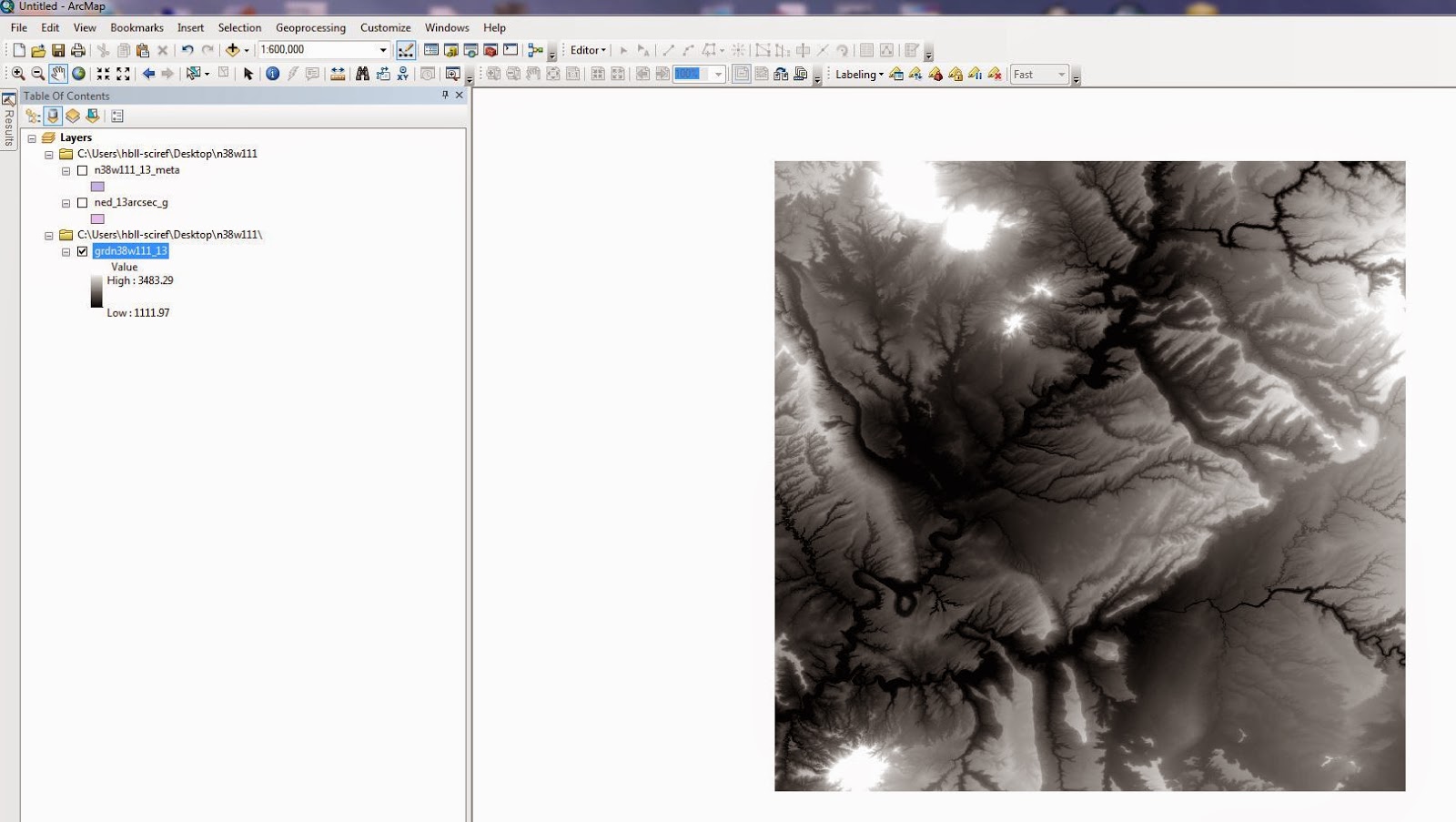Uncheck the grdn38w111_13 layer
This screenshot has width=1456, height=822.
[83, 251]
